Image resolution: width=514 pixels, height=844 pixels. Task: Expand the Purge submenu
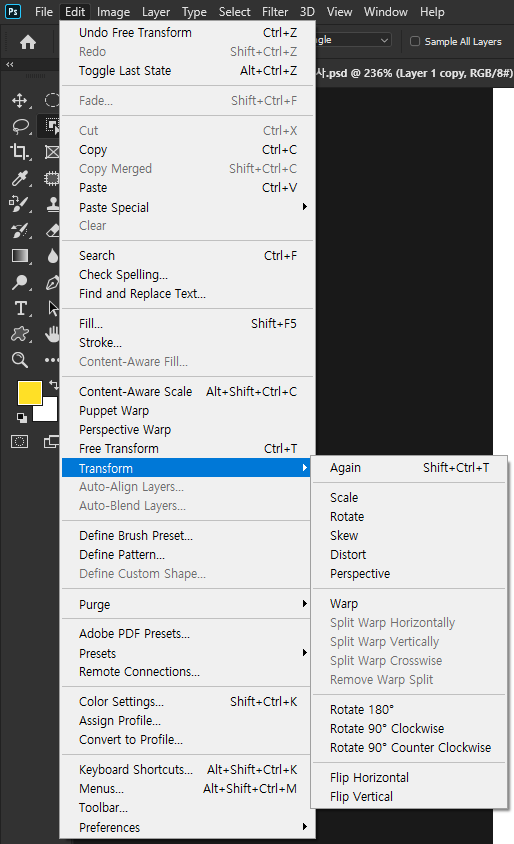click(x=188, y=604)
